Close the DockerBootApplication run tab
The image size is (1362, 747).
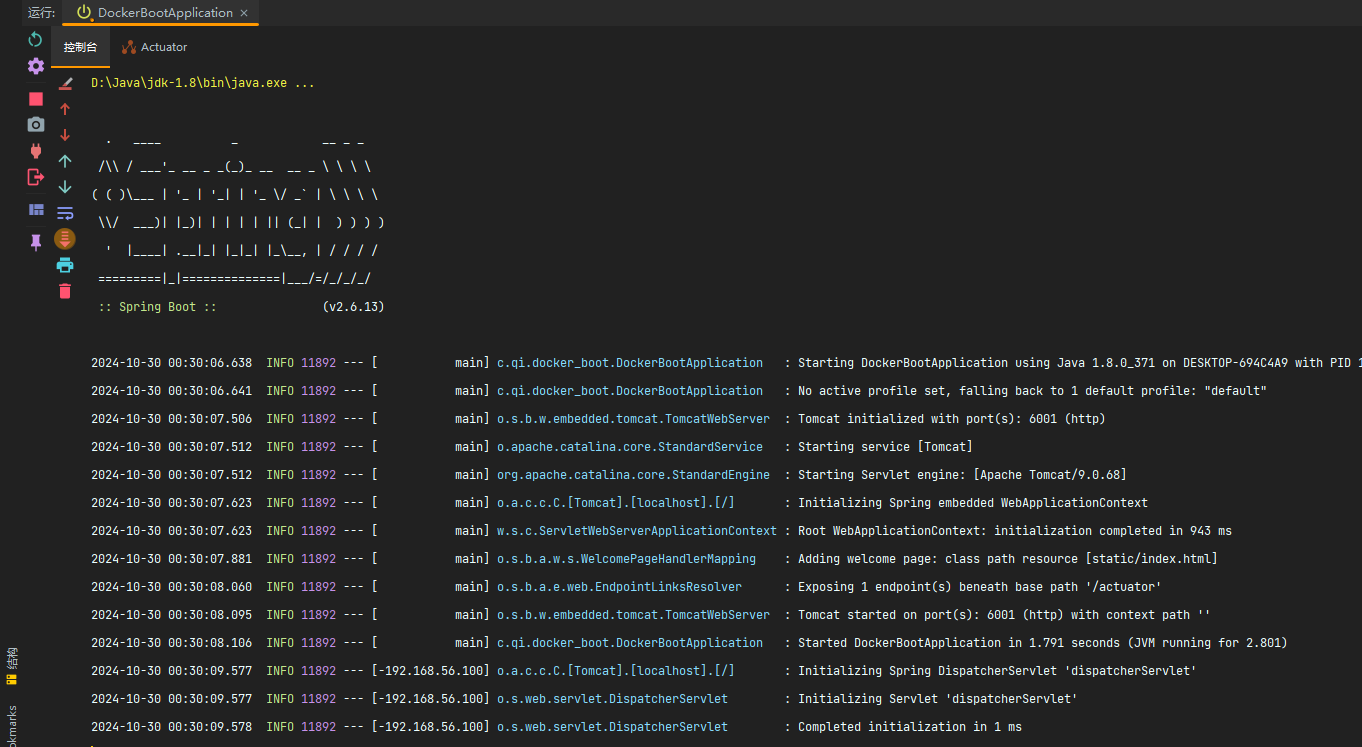point(244,13)
